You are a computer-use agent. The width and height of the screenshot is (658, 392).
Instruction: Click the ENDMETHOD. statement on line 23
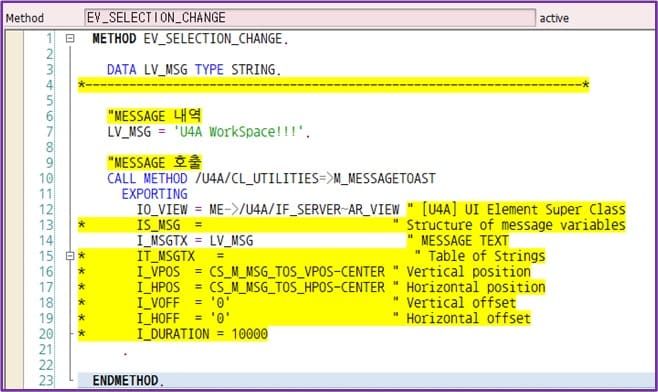(x=128, y=381)
